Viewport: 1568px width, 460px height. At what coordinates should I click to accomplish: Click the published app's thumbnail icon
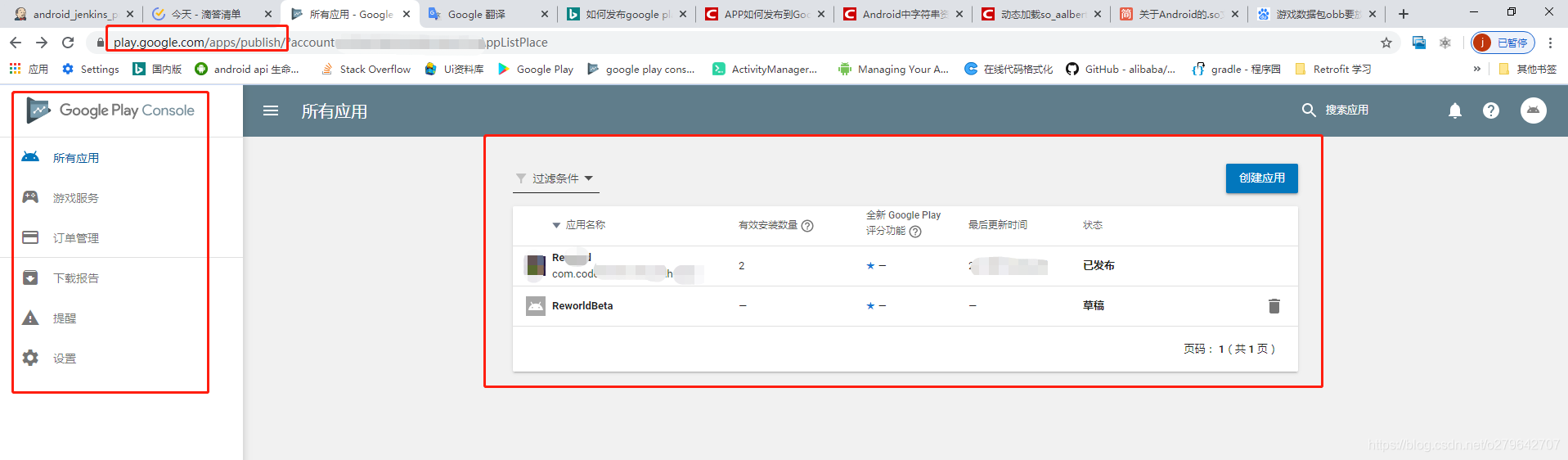[x=536, y=266]
